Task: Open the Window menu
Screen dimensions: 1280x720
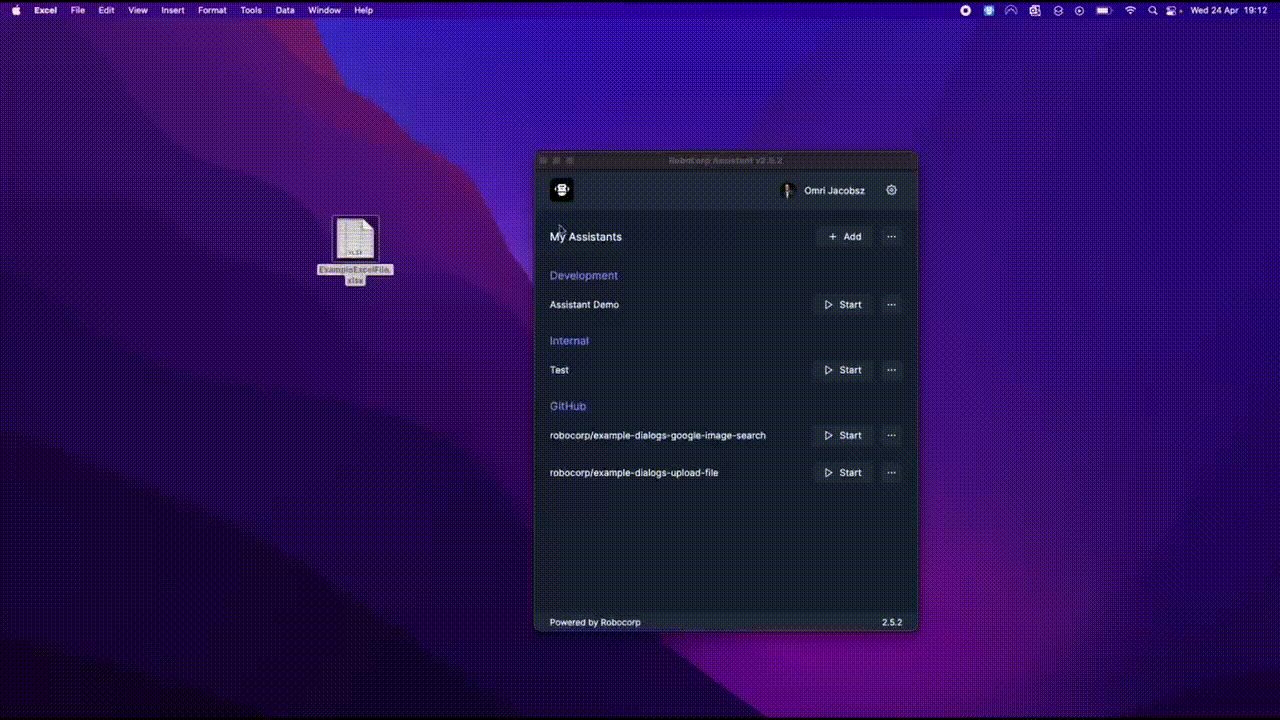Action: (x=324, y=10)
